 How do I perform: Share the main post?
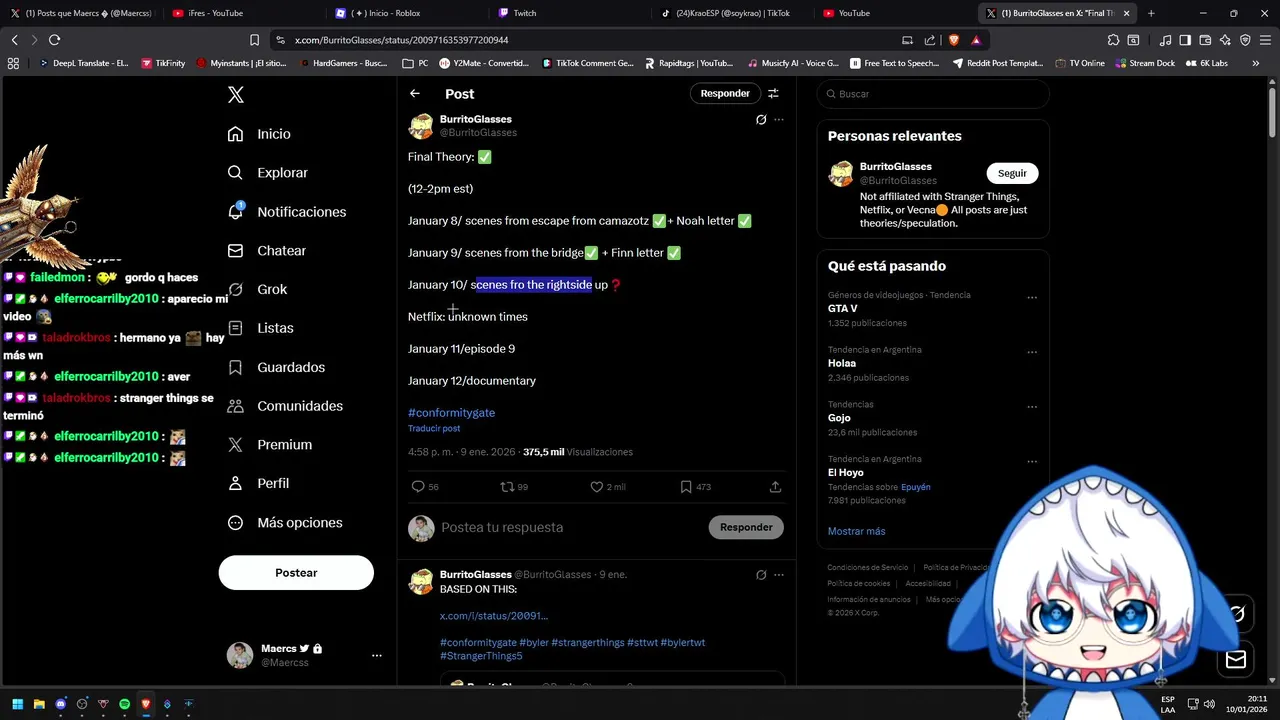click(x=775, y=487)
